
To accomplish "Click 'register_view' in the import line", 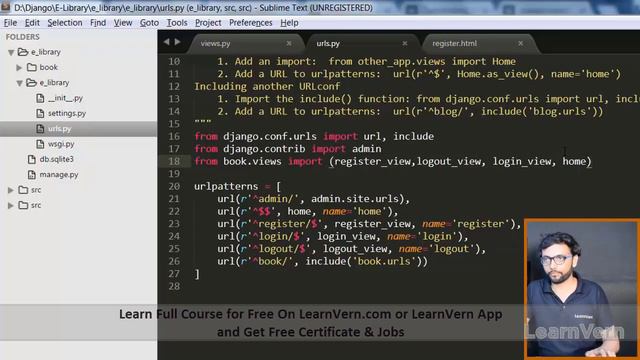I will [372, 162].
